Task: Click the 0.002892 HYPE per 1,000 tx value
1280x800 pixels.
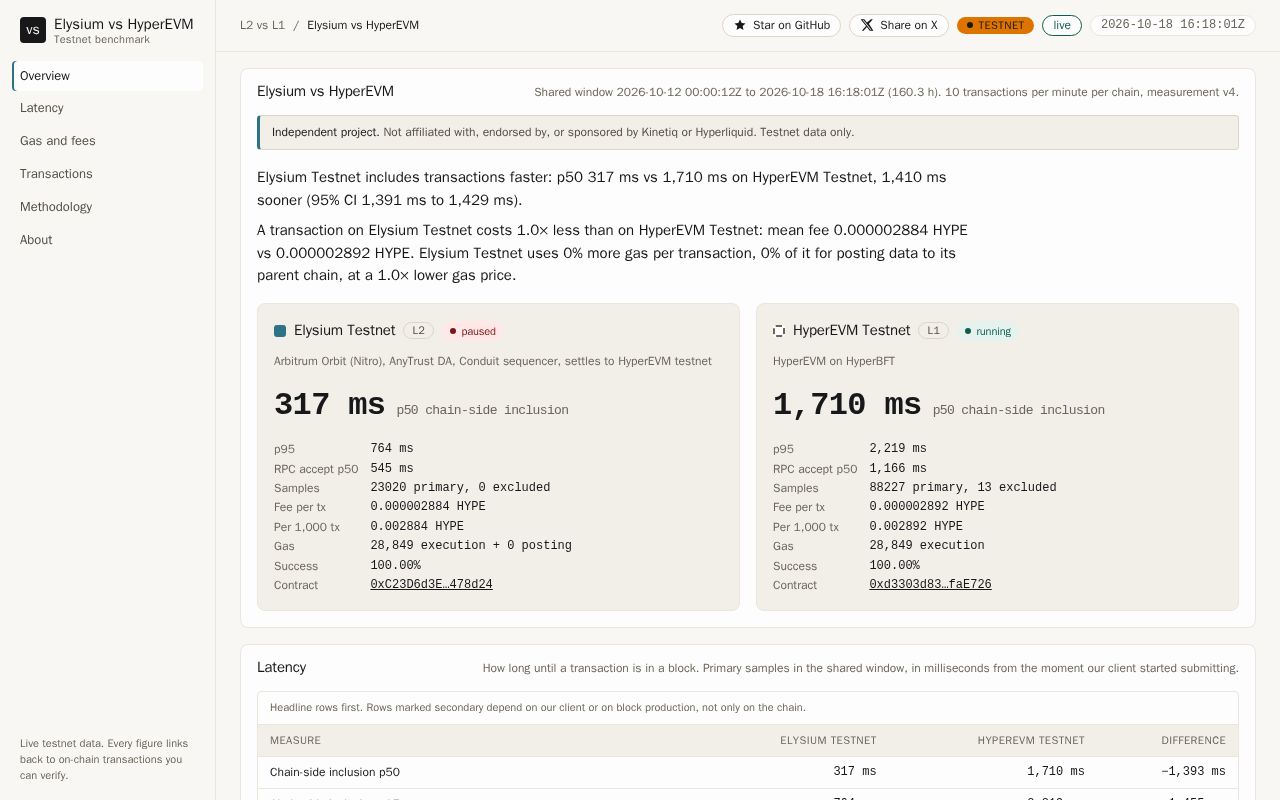Action: coord(916,526)
